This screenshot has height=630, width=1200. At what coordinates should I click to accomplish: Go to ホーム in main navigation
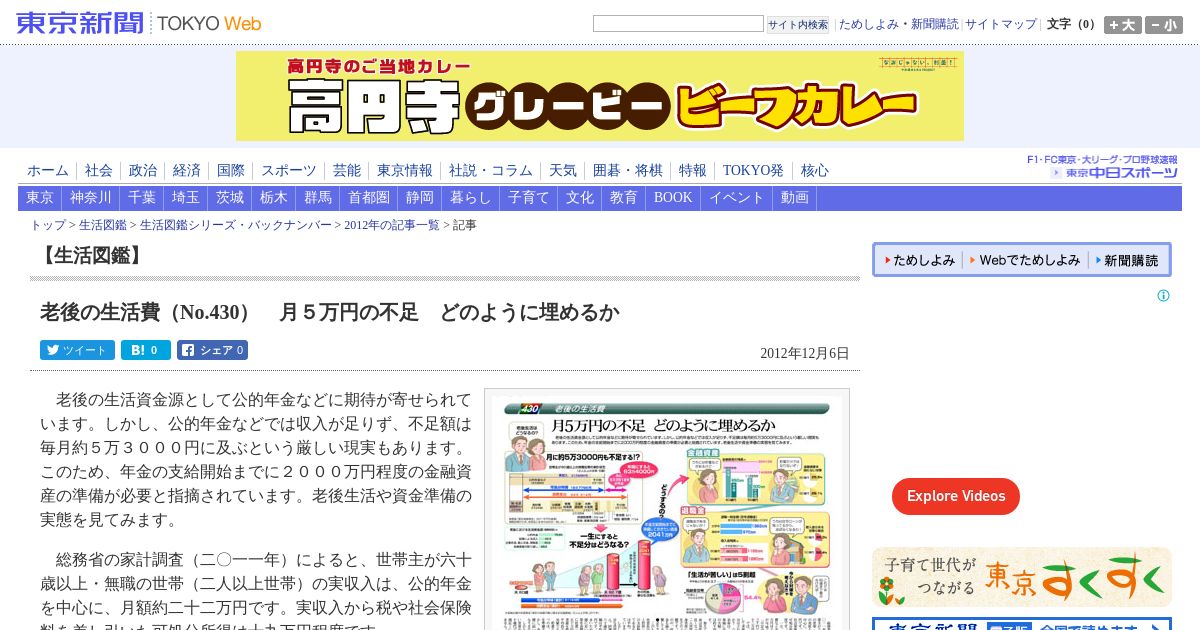48,171
